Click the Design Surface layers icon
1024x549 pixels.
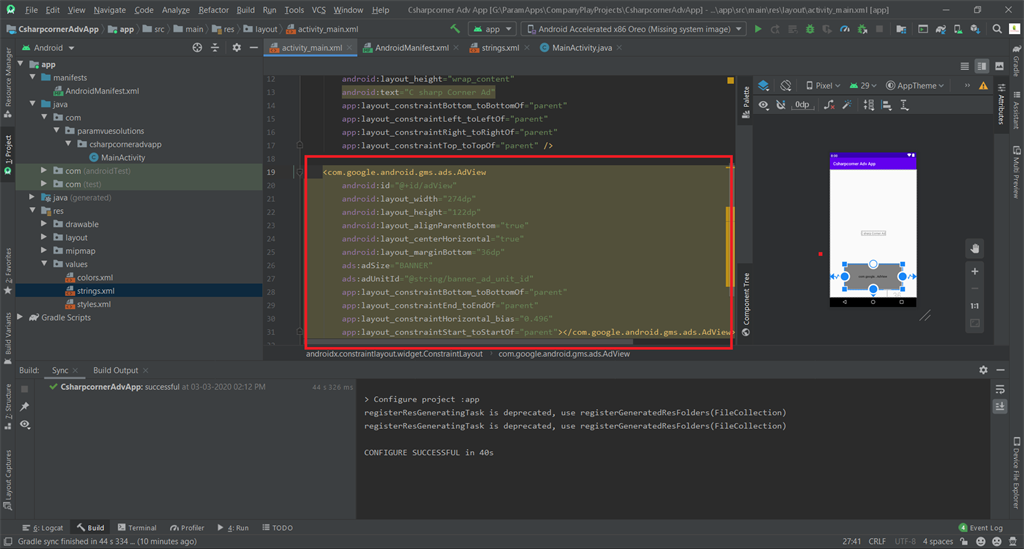tap(763, 86)
